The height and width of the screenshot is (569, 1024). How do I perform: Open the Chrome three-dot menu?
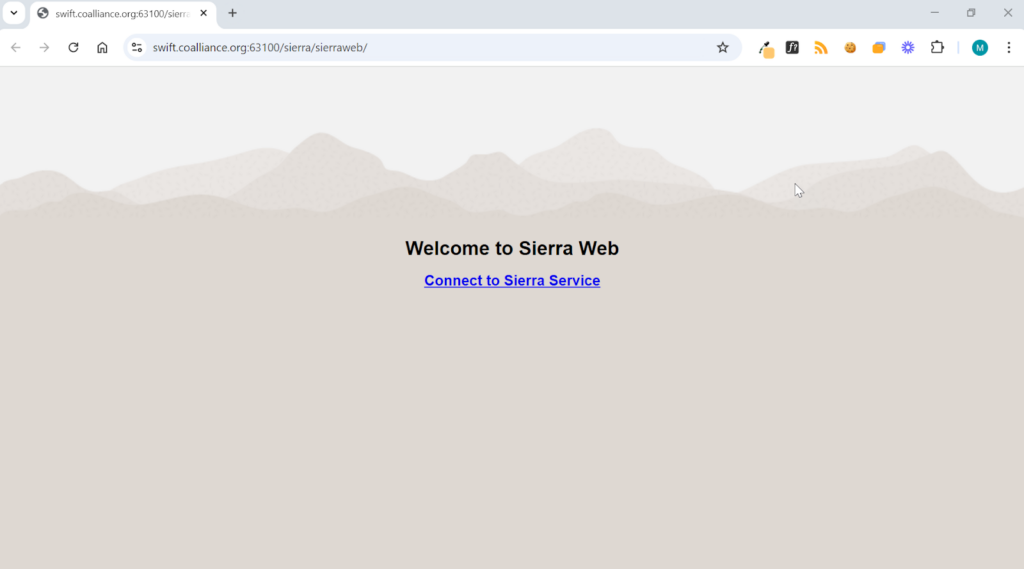[x=1009, y=48]
